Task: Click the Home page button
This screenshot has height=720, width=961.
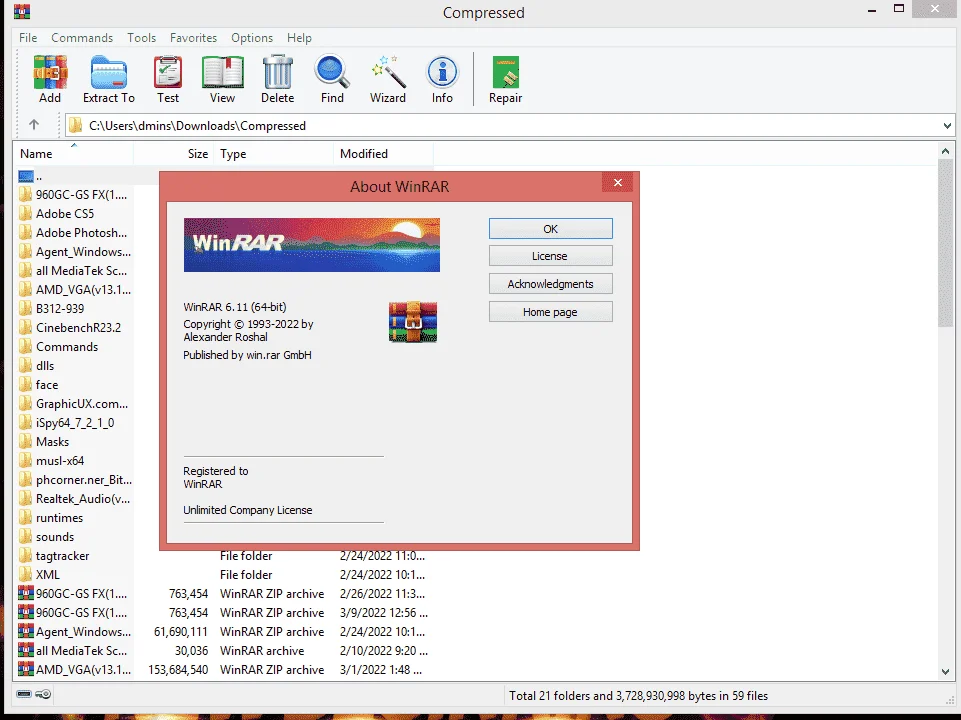Action: [x=550, y=312]
